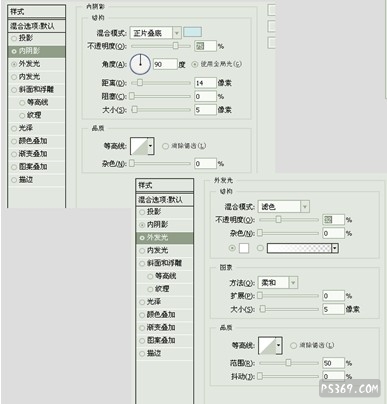This screenshot has width=387, height=404.
Task: Select 渐变叠加 row in Inner Shadow dialog
Action: pyautogui.click(x=36, y=154)
